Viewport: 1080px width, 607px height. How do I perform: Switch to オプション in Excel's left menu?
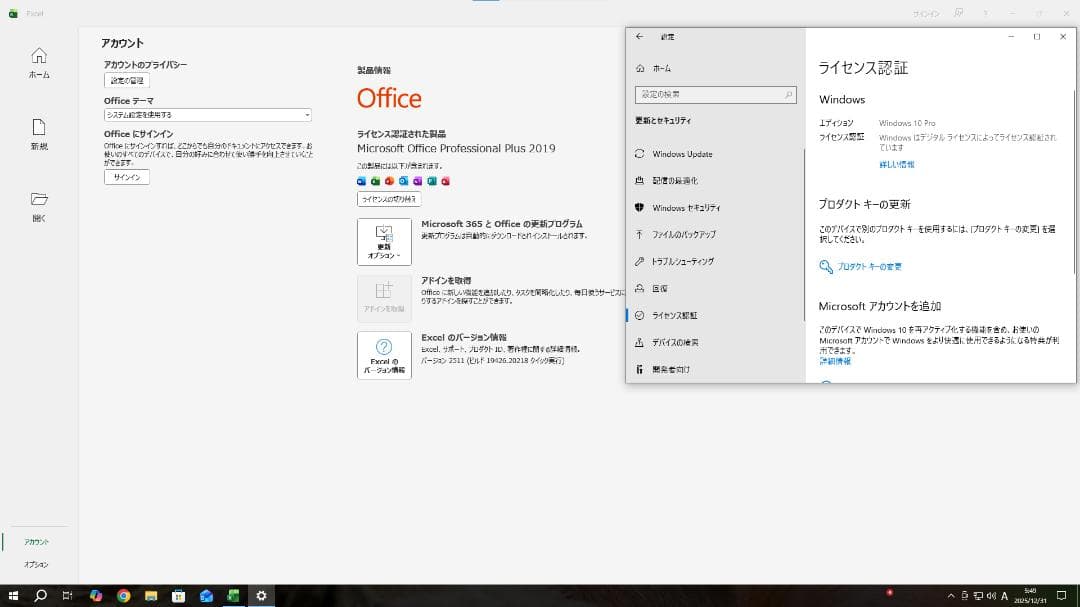tap(37, 563)
